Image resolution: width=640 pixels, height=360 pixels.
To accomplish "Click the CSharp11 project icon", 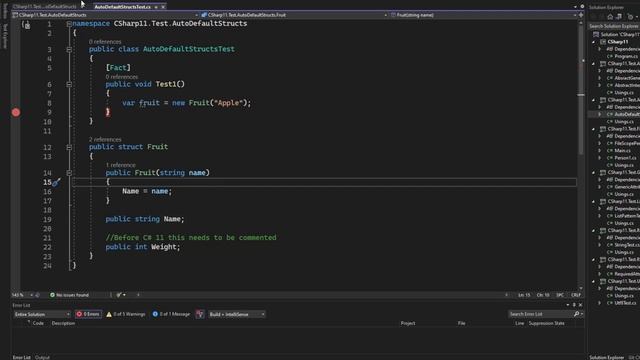I will (603, 42).
